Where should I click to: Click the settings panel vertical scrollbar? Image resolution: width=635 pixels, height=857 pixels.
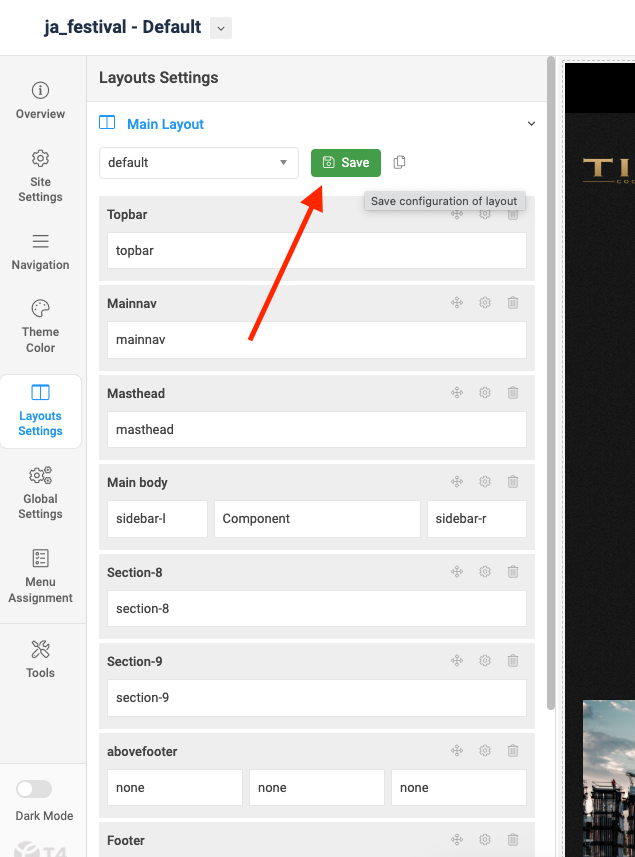coord(551,383)
